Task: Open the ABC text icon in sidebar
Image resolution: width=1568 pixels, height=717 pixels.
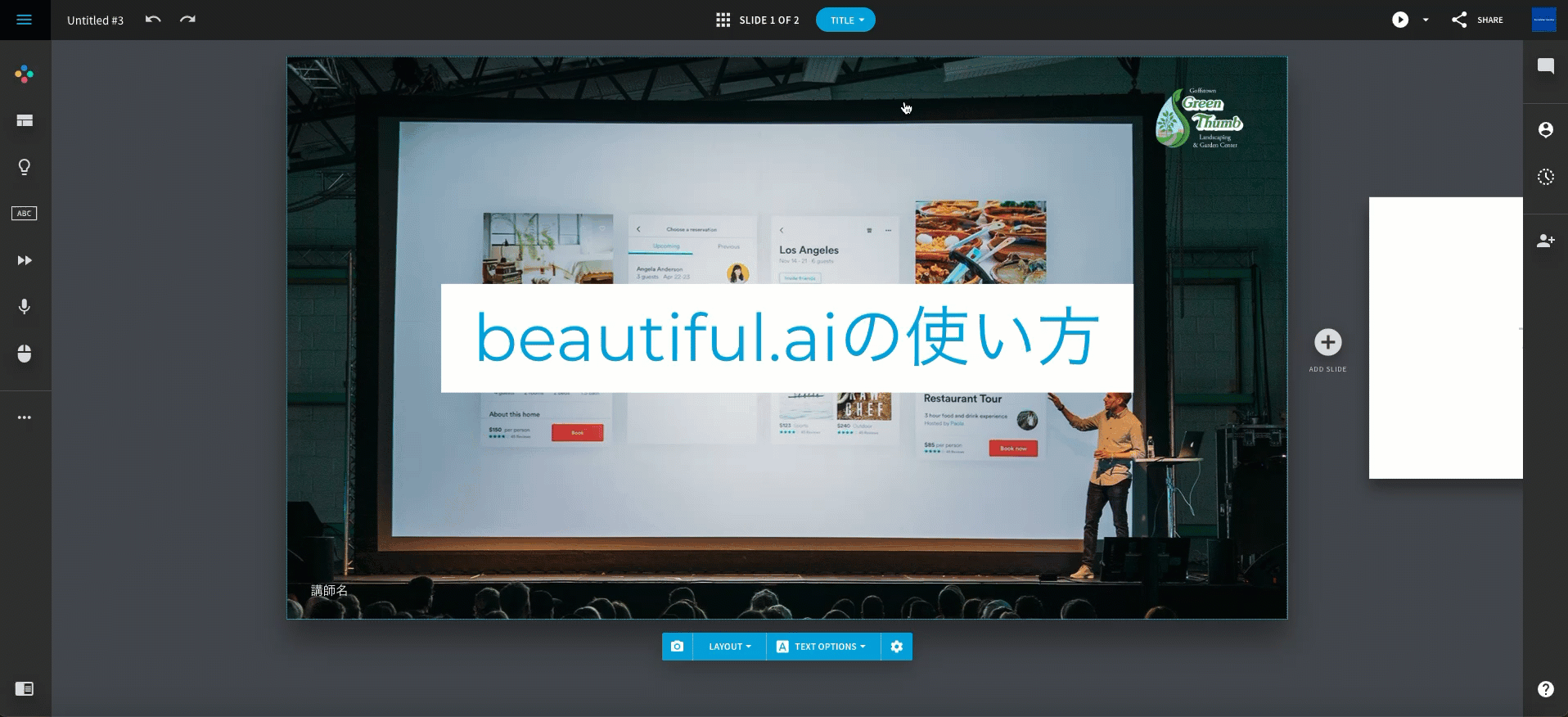Action: (x=25, y=214)
